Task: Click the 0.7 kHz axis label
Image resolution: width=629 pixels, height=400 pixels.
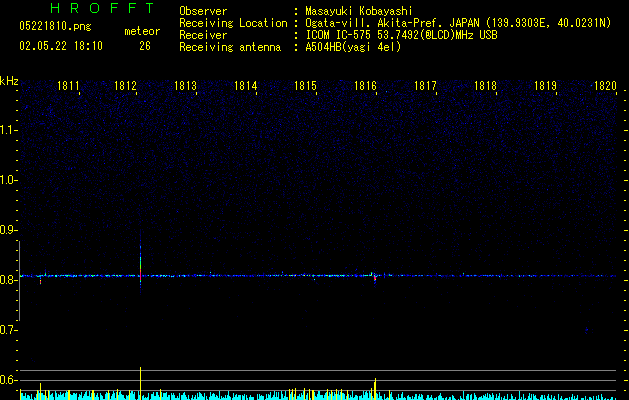Action: 8,330
